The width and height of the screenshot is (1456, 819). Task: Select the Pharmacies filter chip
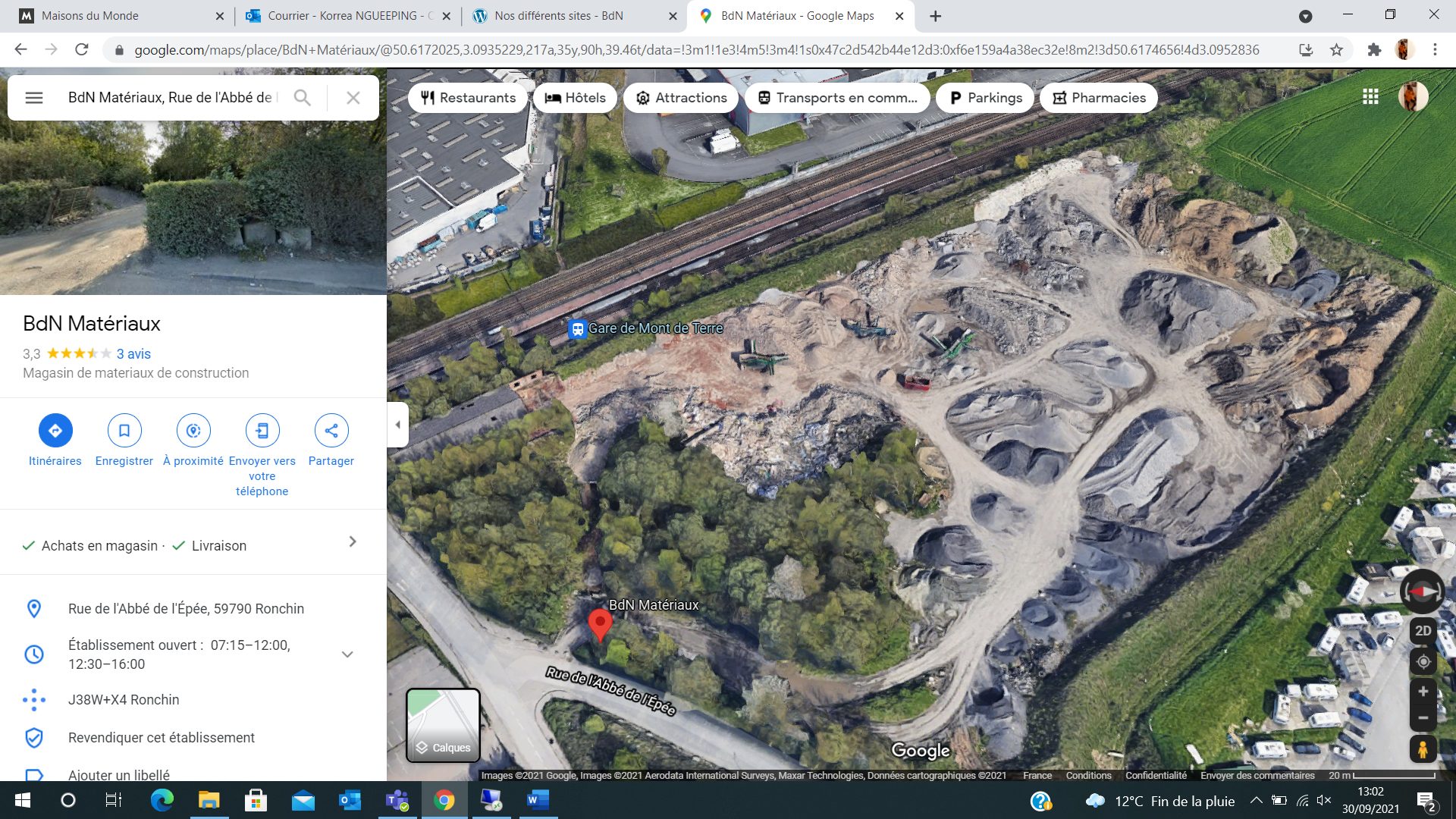(1099, 98)
